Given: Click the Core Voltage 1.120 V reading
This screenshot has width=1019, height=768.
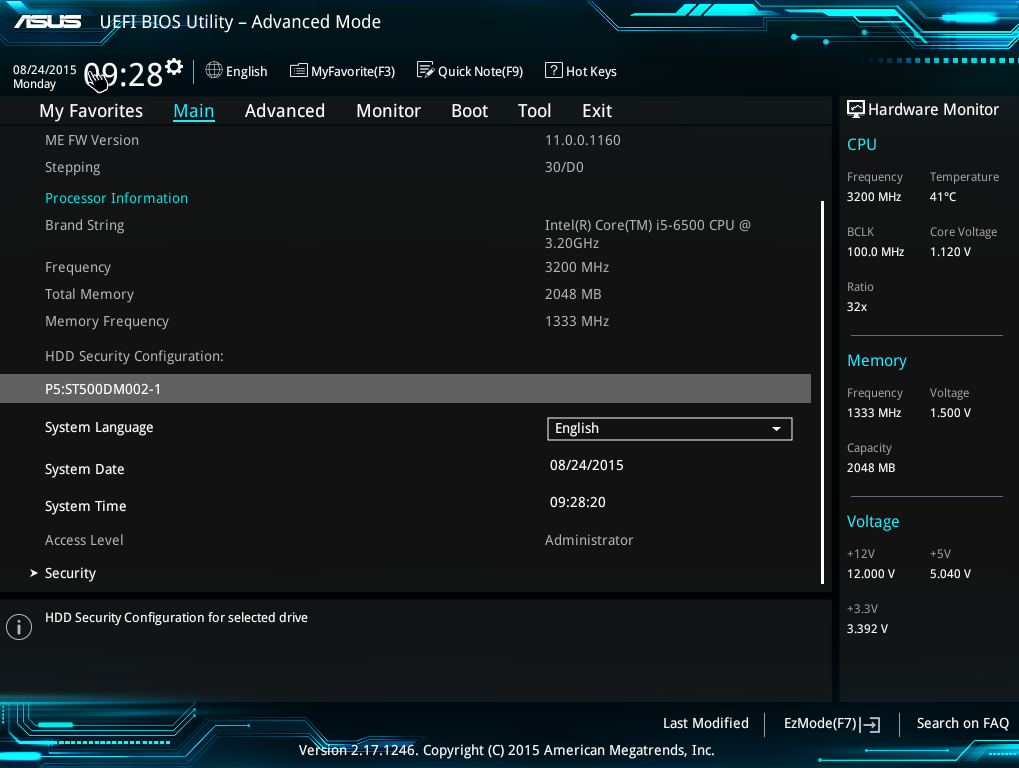Looking at the screenshot, I should [950, 252].
